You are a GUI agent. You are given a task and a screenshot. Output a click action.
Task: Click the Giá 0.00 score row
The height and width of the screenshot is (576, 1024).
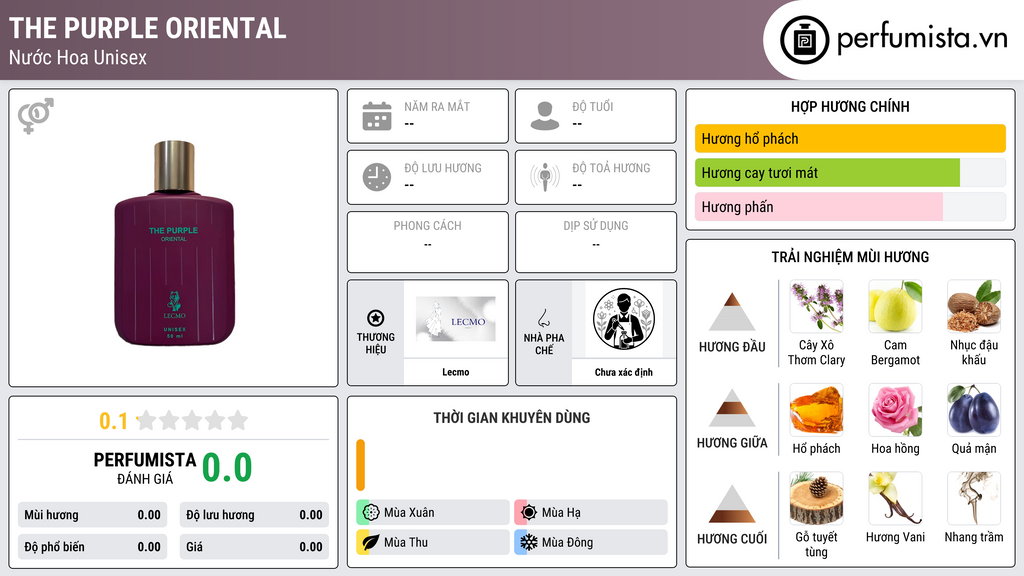point(254,547)
